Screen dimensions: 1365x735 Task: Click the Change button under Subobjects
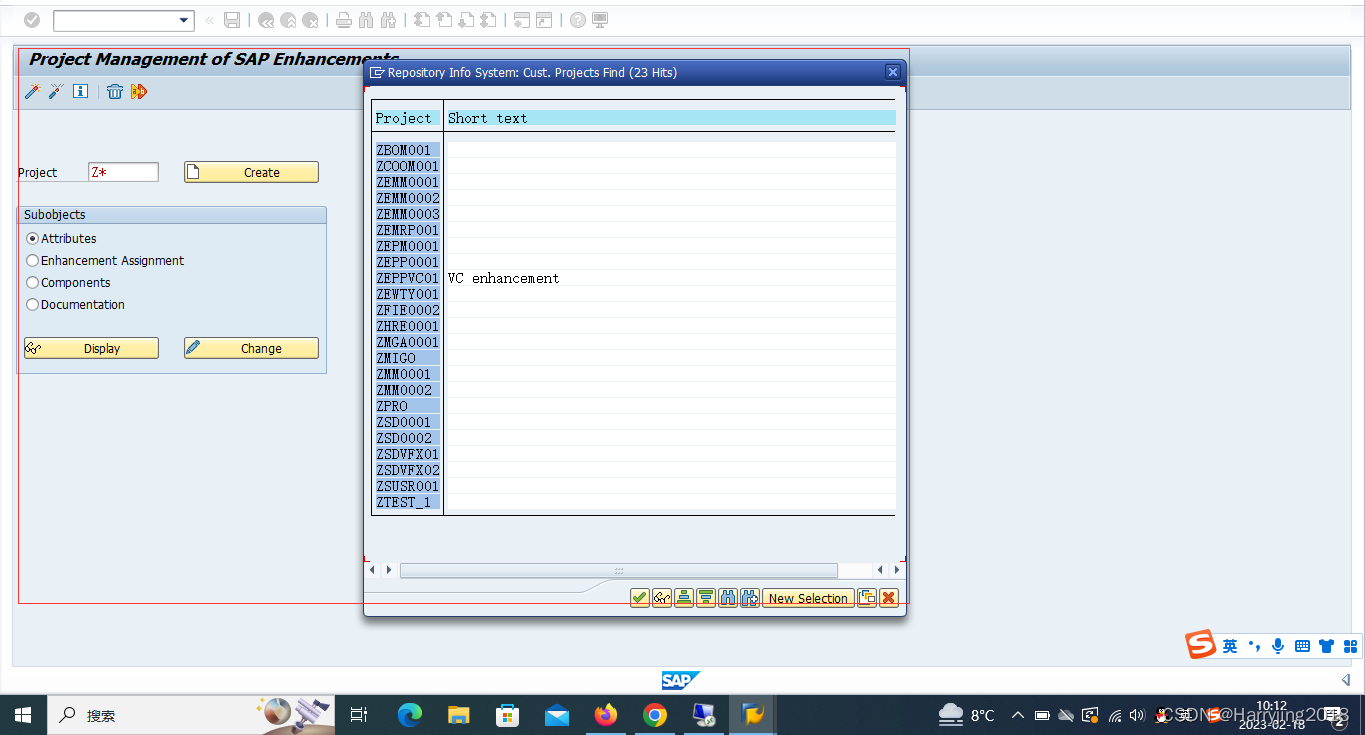point(251,348)
